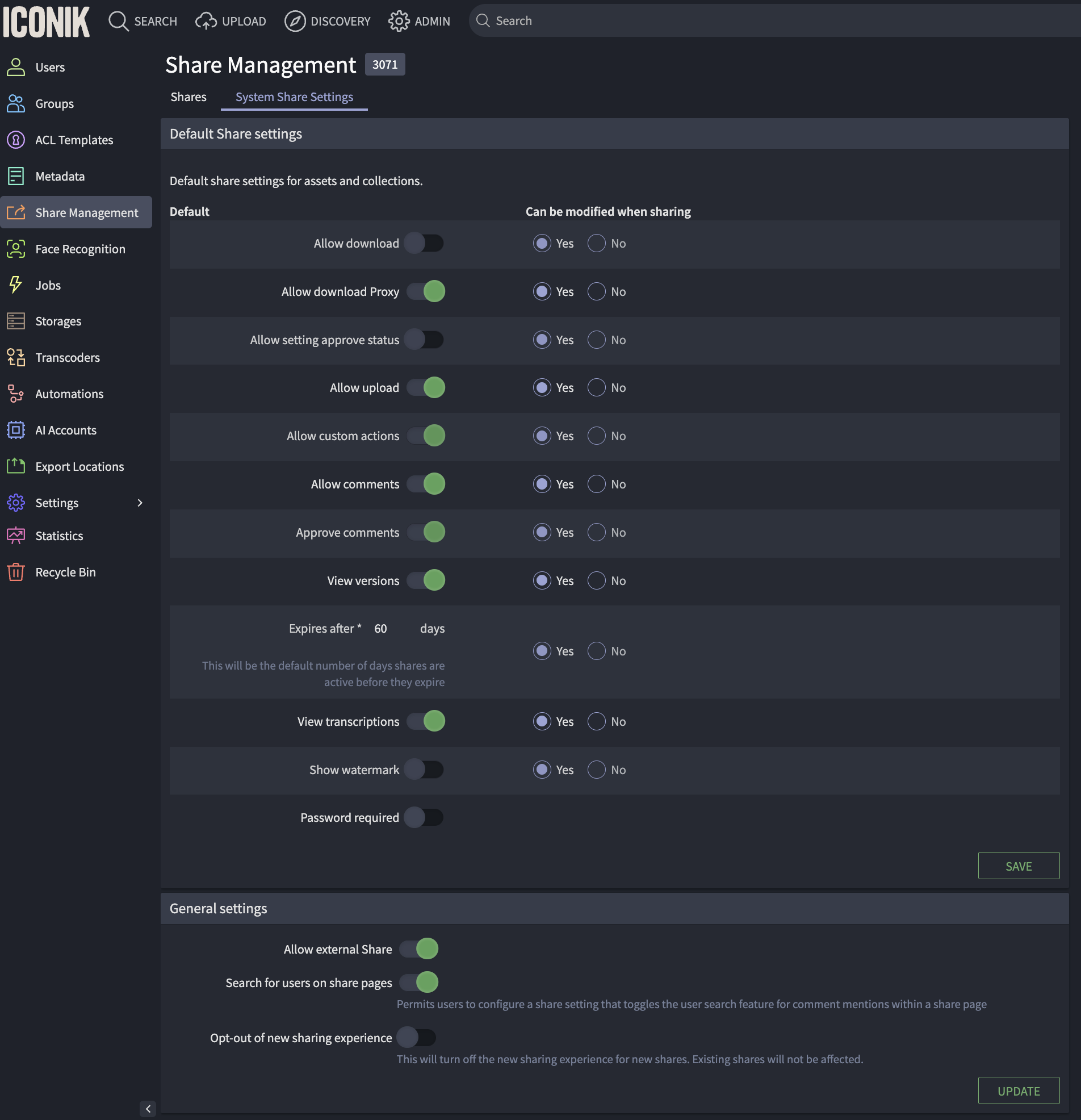1081x1120 pixels.
Task: Open Statistics from the sidebar
Action: (x=59, y=536)
